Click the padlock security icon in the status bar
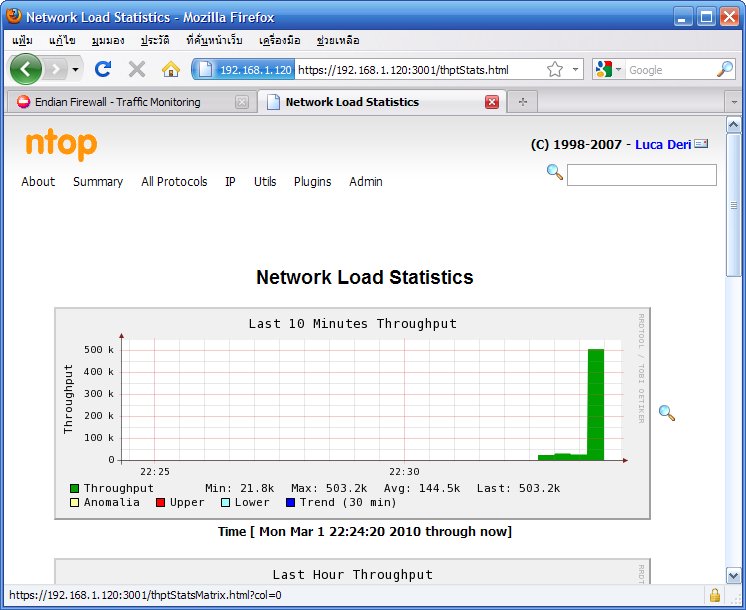 click(715, 595)
